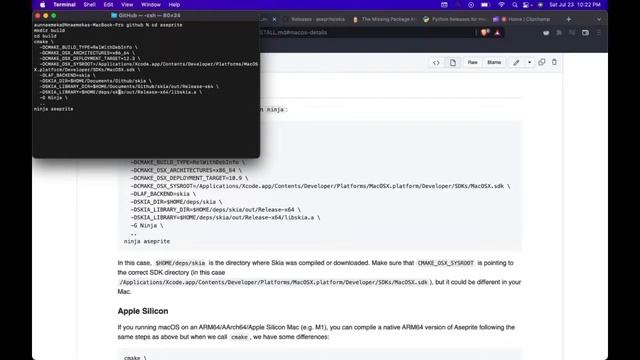Open the browser main menu icon
This screenshot has width=640, height=360.
click(x=599, y=33)
